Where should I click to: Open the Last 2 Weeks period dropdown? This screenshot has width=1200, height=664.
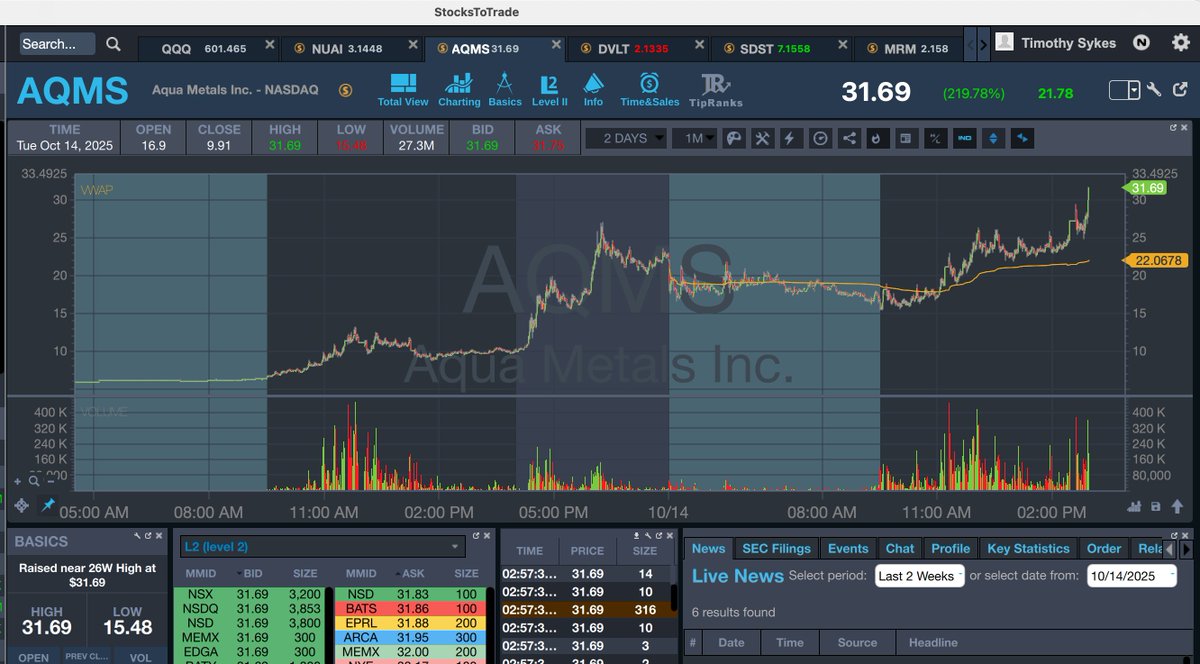(x=919, y=575)
